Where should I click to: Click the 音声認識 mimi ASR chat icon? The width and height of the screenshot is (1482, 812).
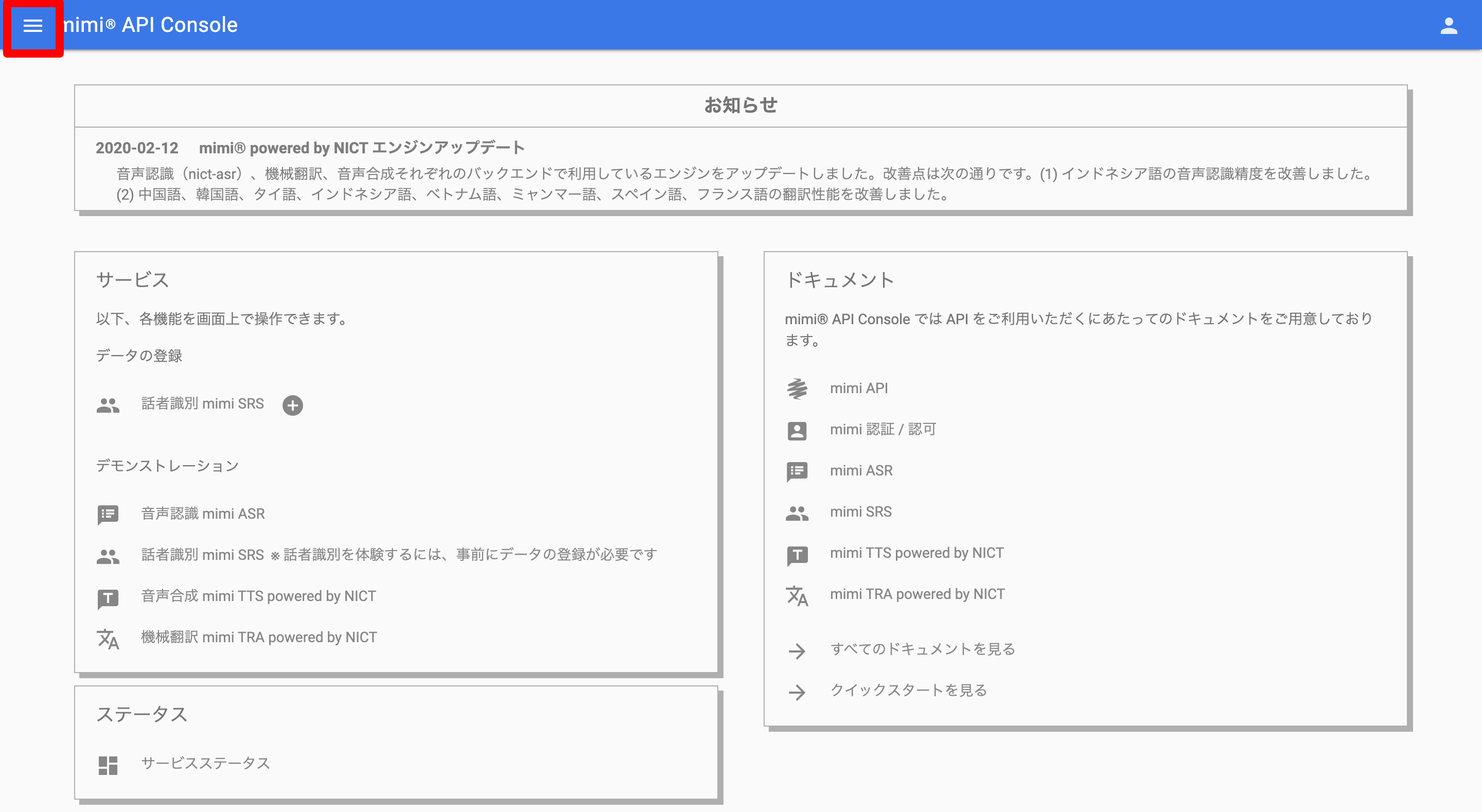(x=108, y=515)
